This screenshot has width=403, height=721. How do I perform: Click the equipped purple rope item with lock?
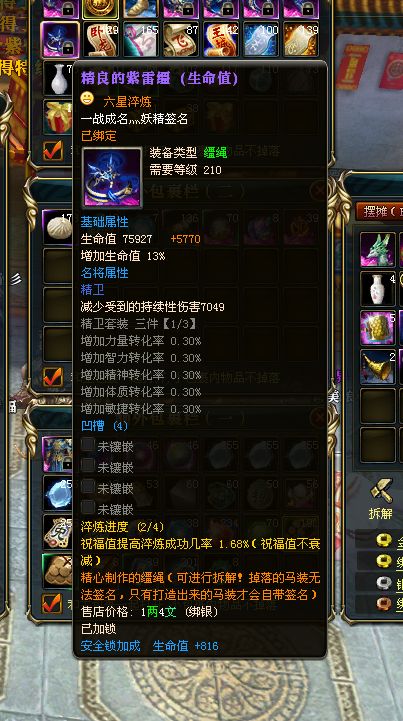tap(60, 40)
